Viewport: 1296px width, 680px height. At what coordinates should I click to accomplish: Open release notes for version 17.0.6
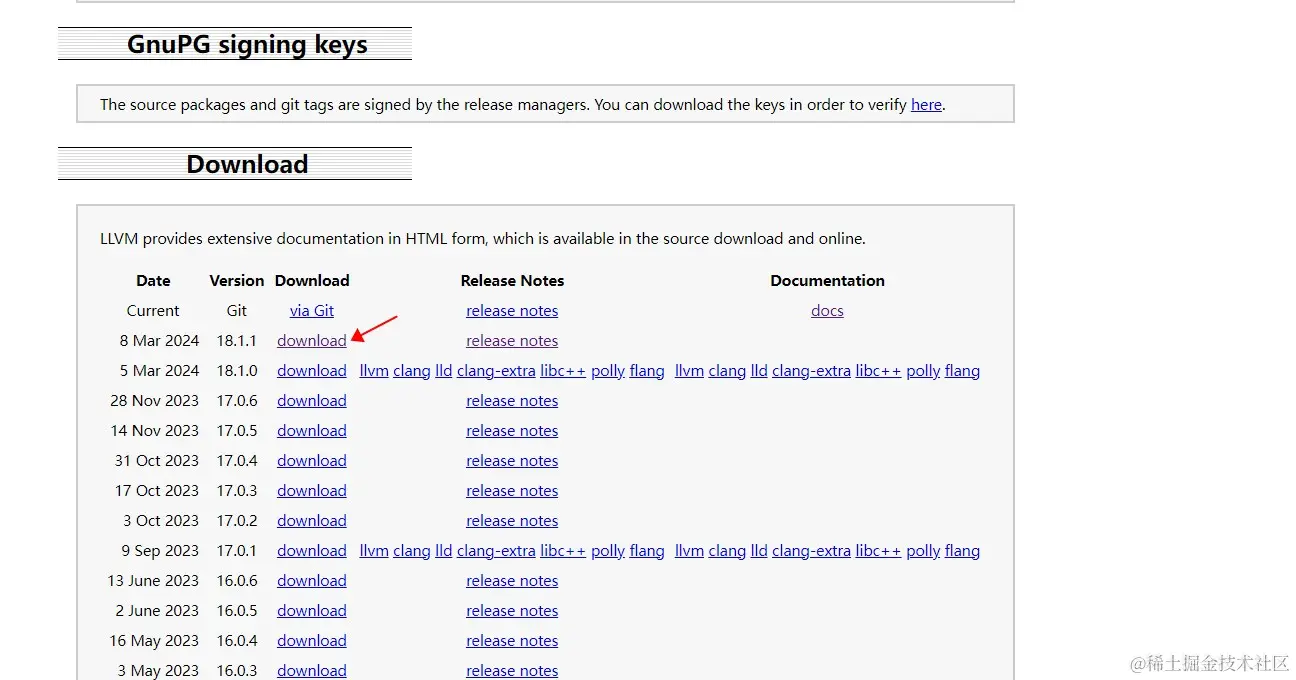pos(512,401)
